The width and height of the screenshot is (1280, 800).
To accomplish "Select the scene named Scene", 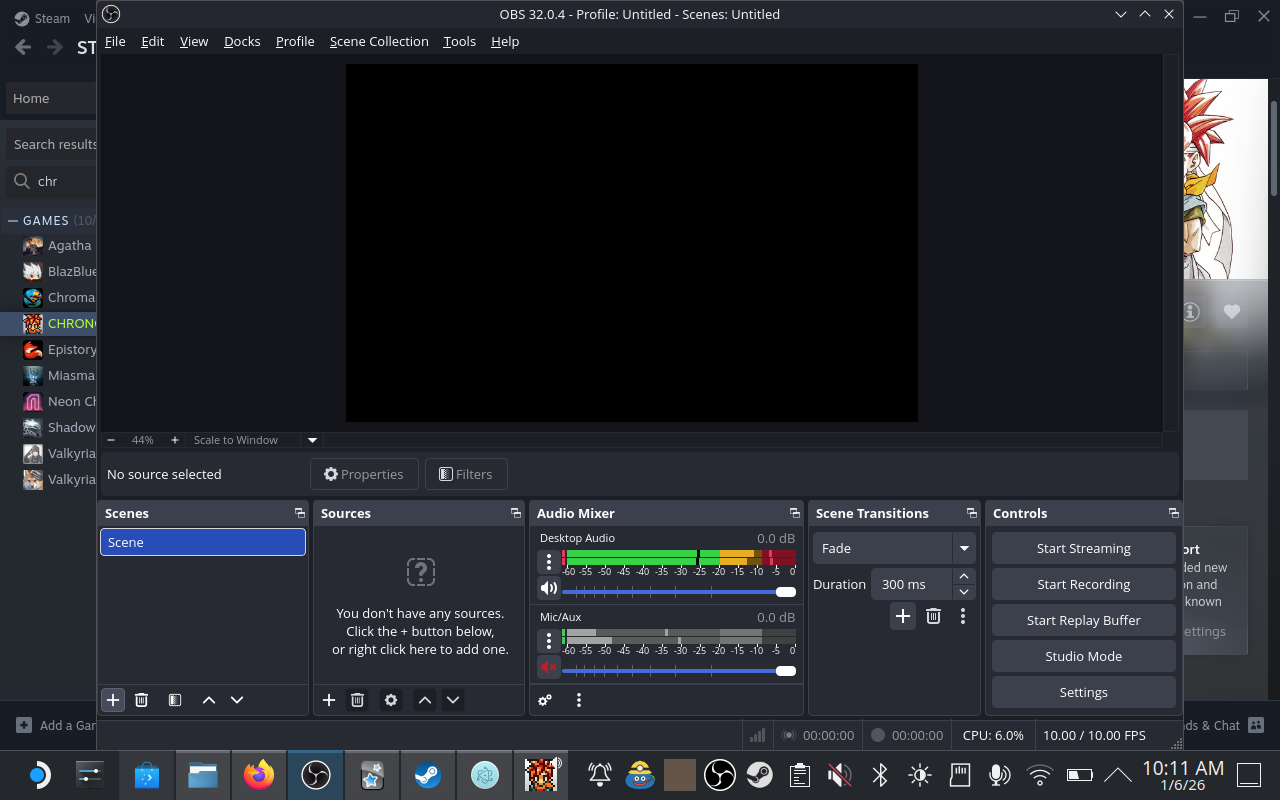I will click(202, 542).
